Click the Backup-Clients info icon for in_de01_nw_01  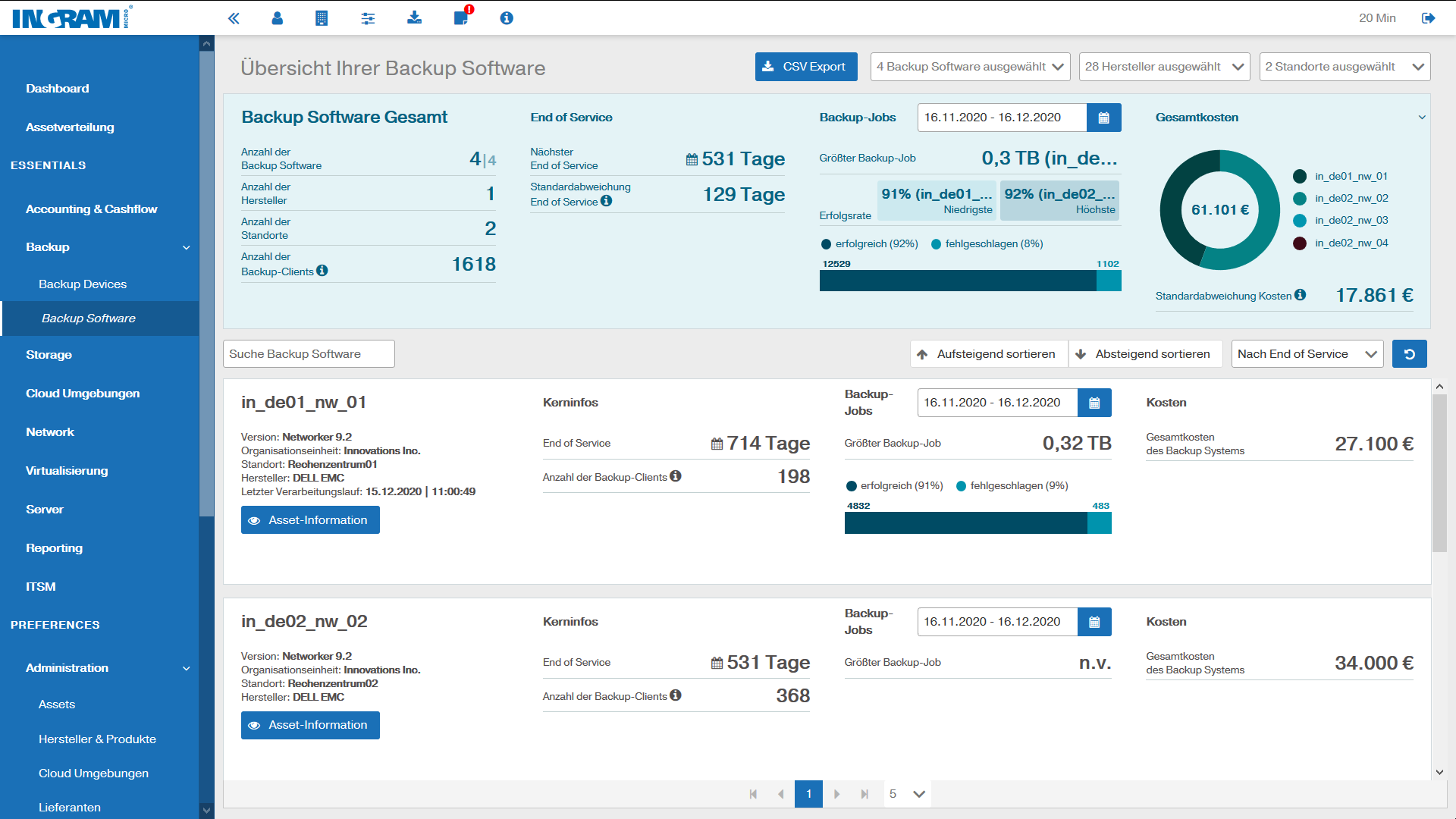(676, 476)
